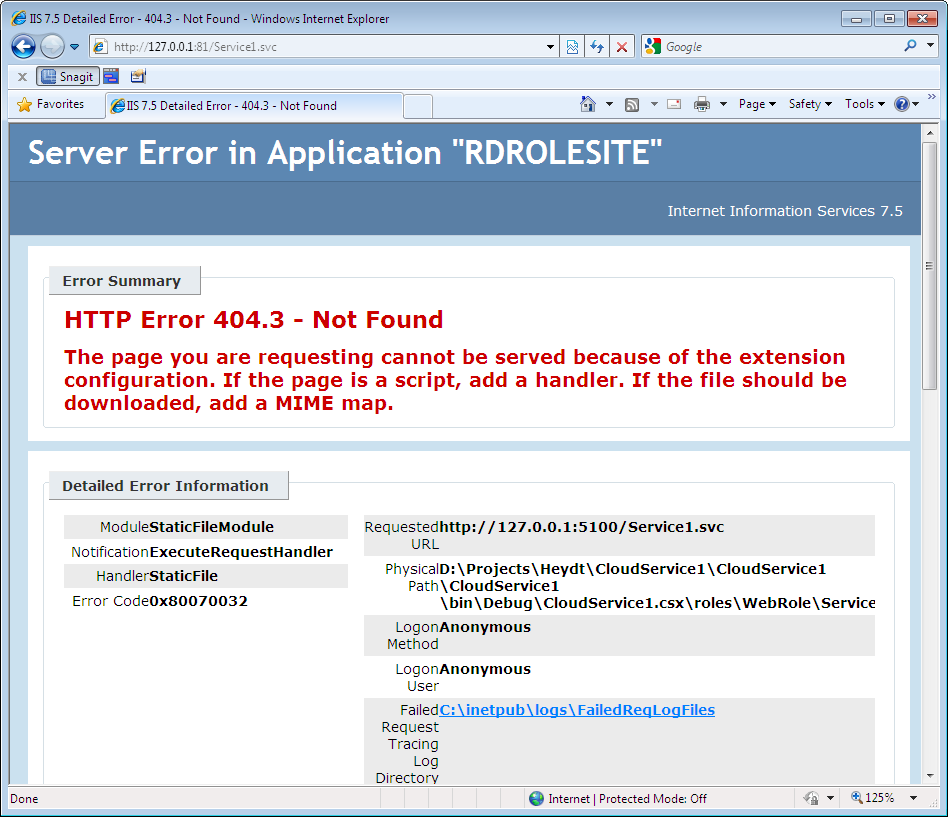Click the 'Server Error in Application' title
The width and height of the screenshot is (948, 817).
pyautogui.click(x=345, y=153)
